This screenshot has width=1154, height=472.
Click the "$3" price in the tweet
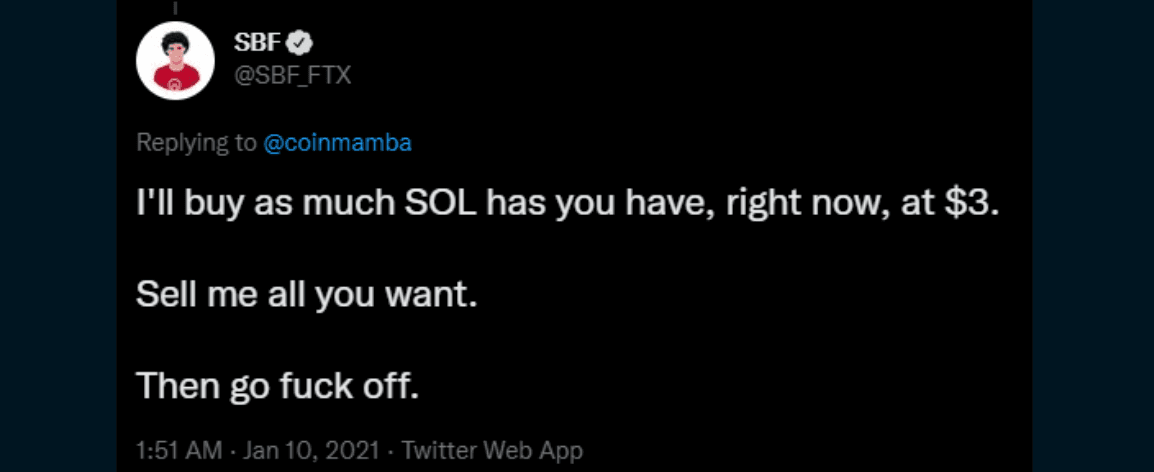[977, 207]
